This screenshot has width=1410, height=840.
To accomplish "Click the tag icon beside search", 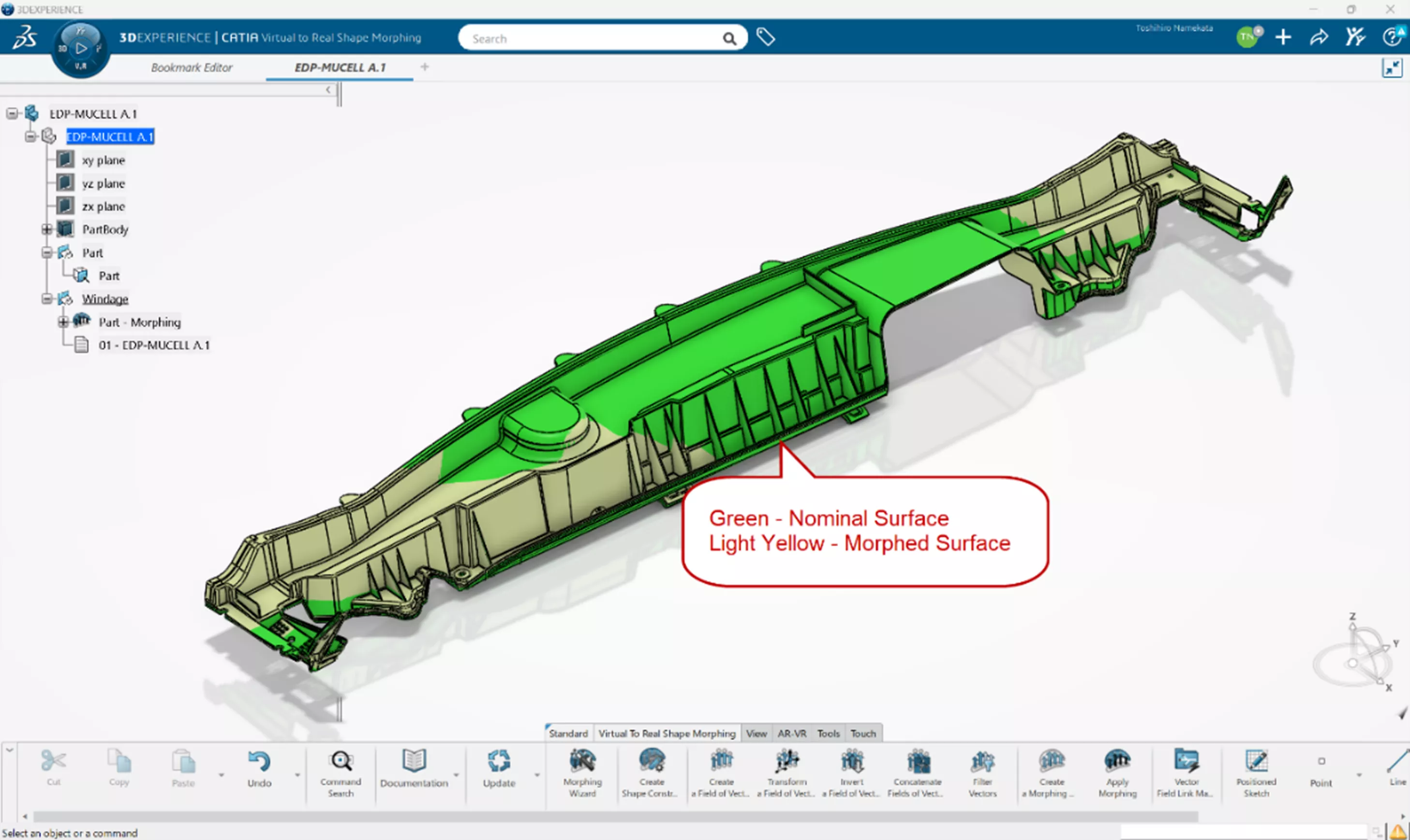I will (765, 37).
